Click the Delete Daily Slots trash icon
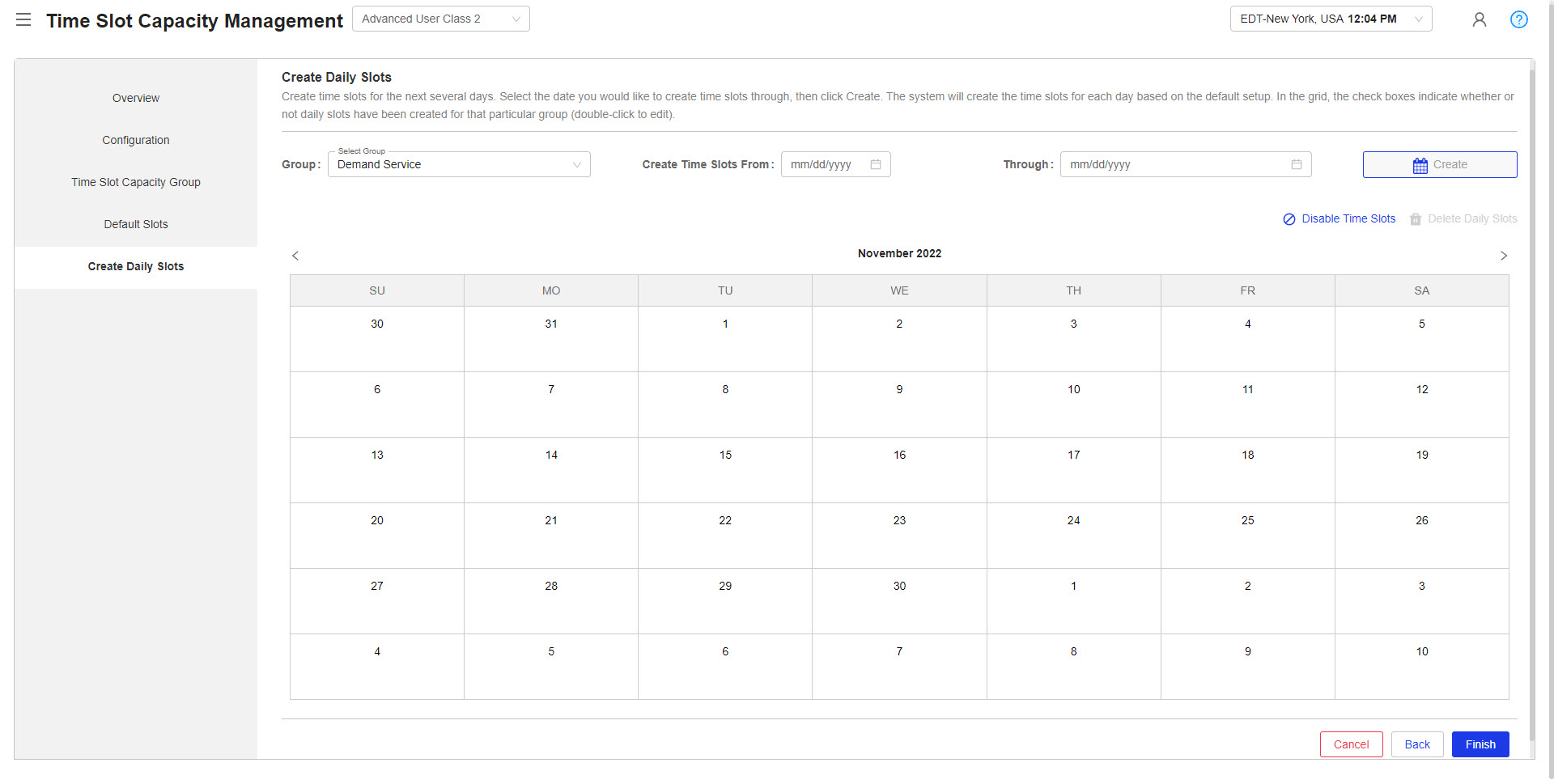The image size is (1554, 784). click(1415, 218)
